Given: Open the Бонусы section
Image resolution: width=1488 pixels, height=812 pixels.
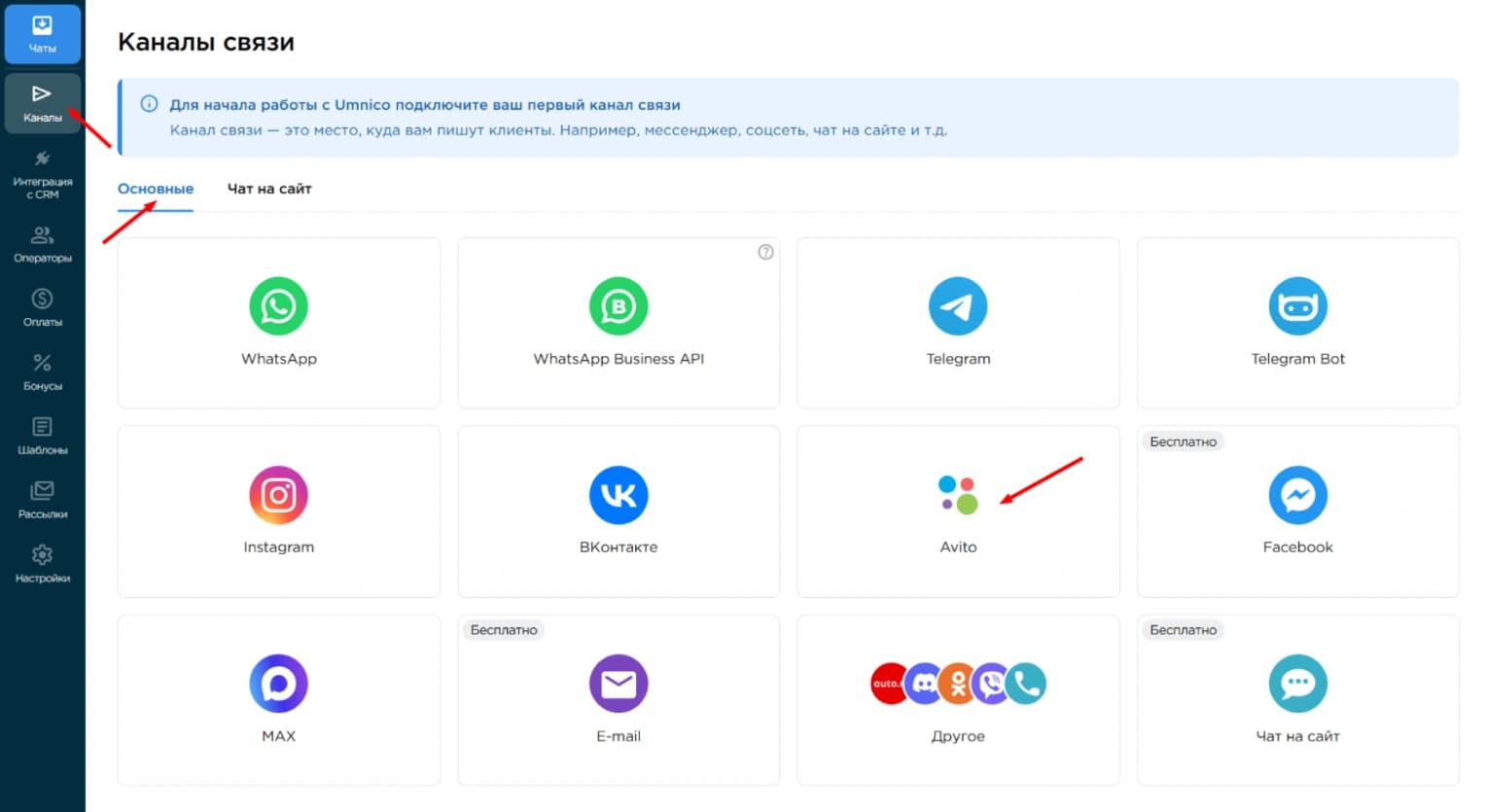Looking at the screenshot, I should [x=42, y=371].
